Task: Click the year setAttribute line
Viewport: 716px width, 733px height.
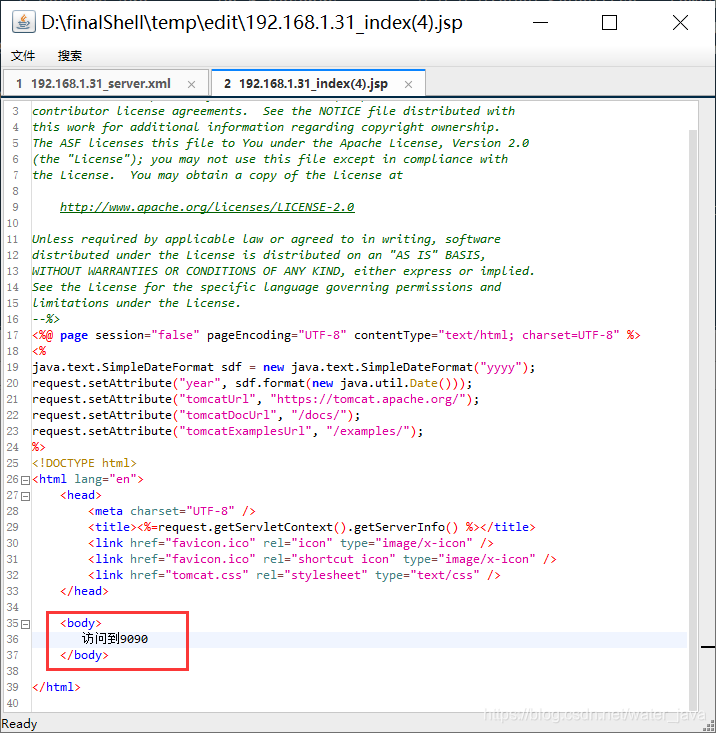Action: (252, 383)
